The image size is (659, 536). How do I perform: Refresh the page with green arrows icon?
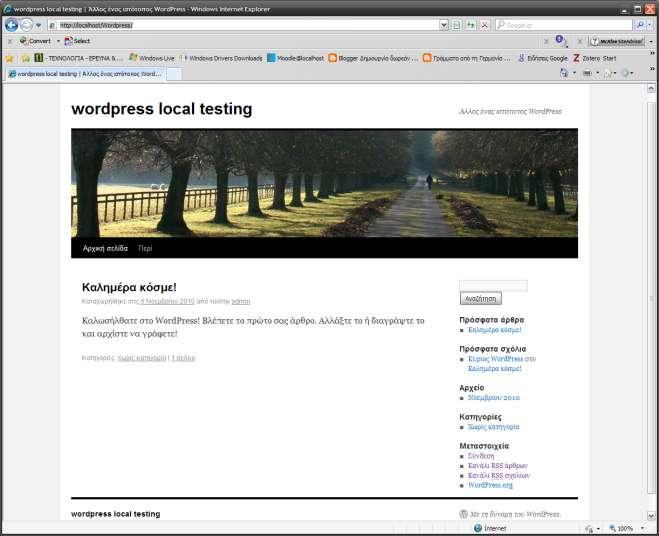pos(470,25)
